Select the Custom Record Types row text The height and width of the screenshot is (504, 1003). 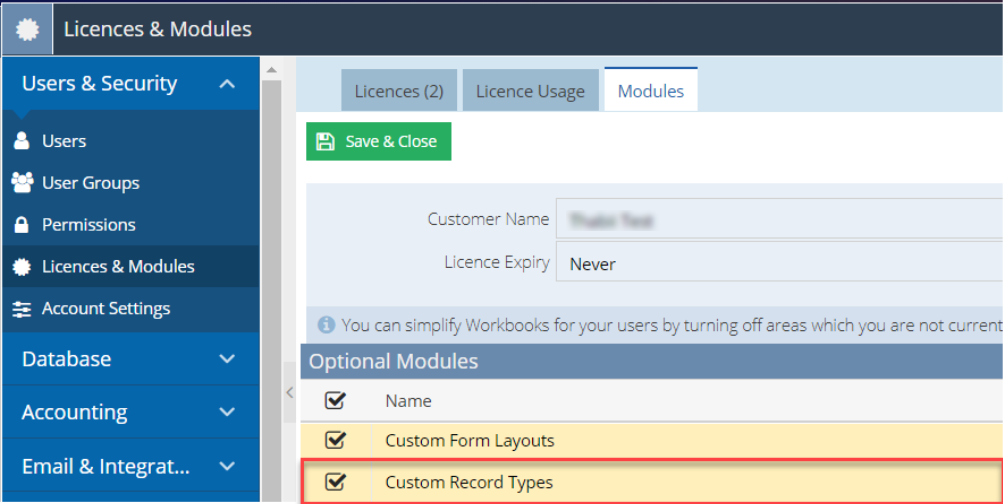469,482
